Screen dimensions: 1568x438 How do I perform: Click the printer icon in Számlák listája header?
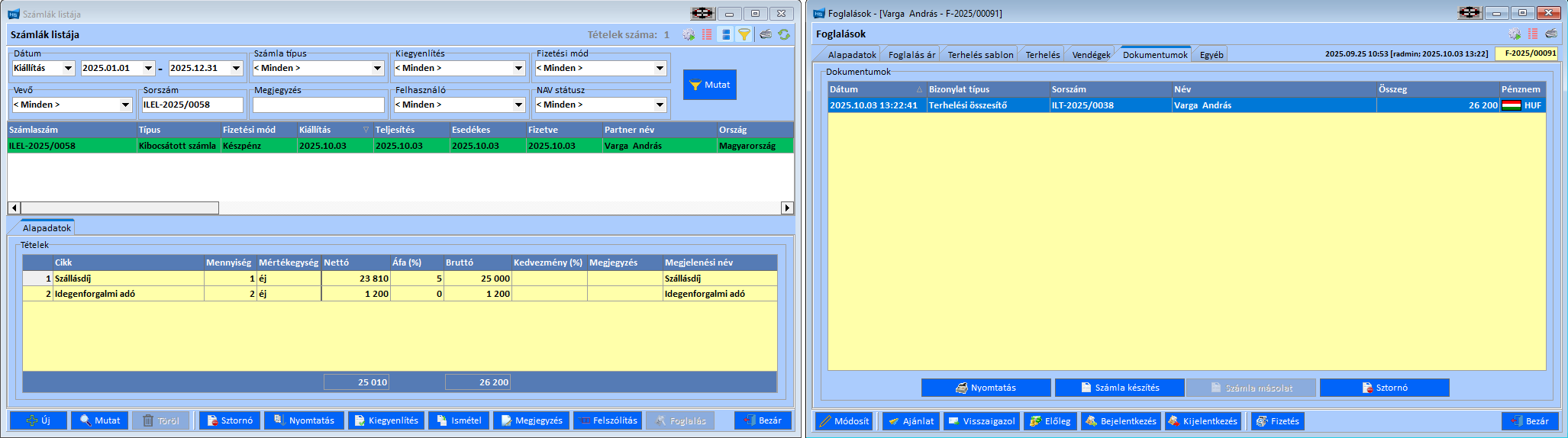[765, 34]
